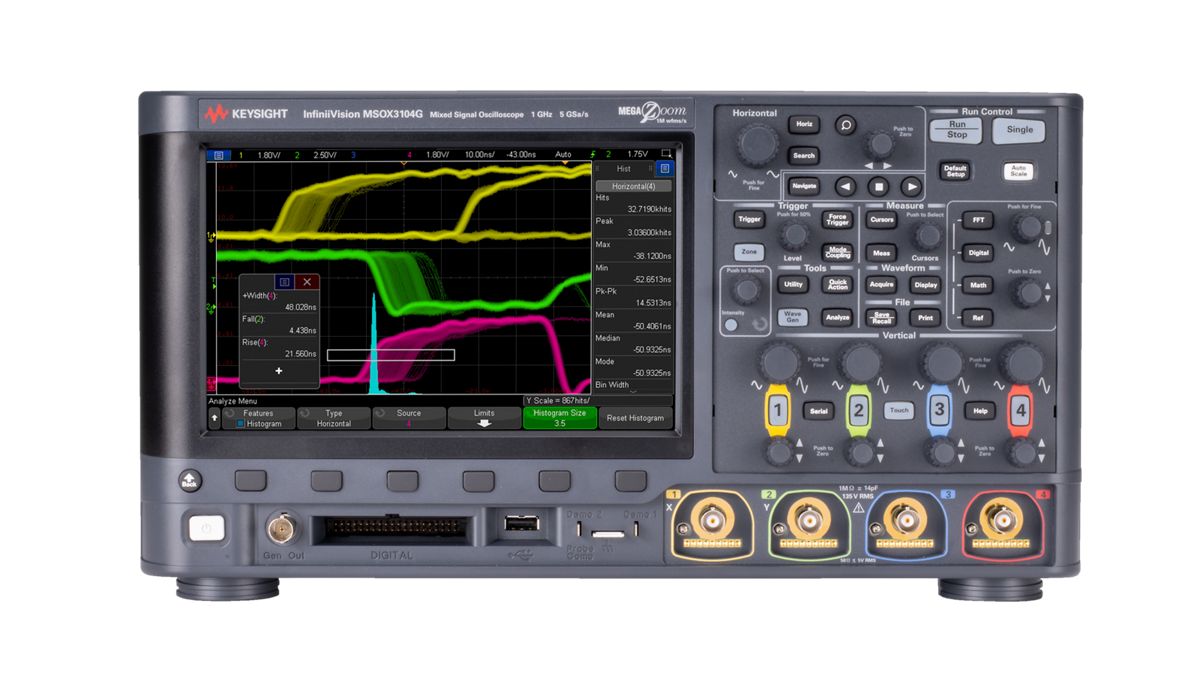Image resolution: width=1200 pixels, height=675 pixels.
Task: Open the Horizontal(4) sidebar selector
Action: coord(633,186)
